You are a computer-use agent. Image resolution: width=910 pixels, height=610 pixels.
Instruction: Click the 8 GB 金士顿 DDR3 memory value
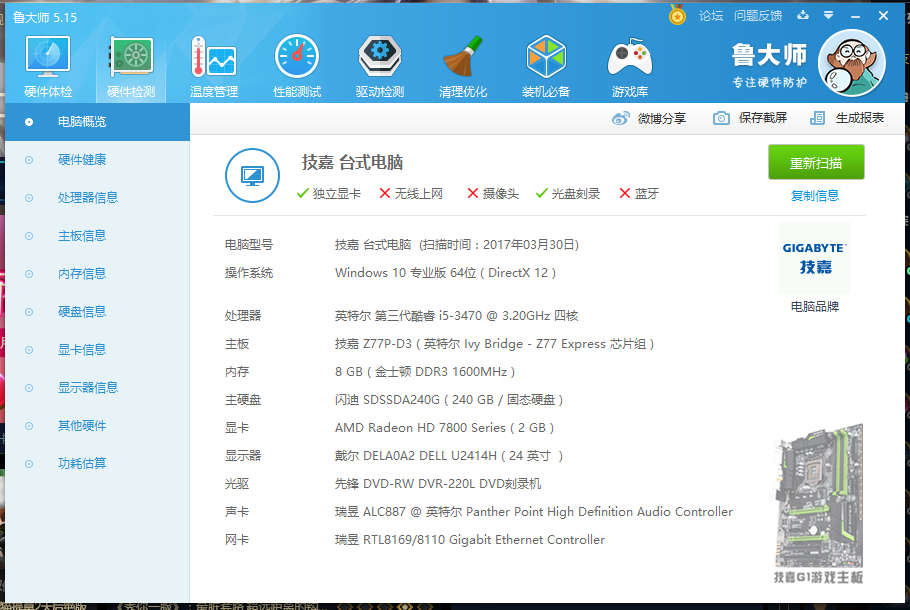pyautogui.click(x=425, y=372)
